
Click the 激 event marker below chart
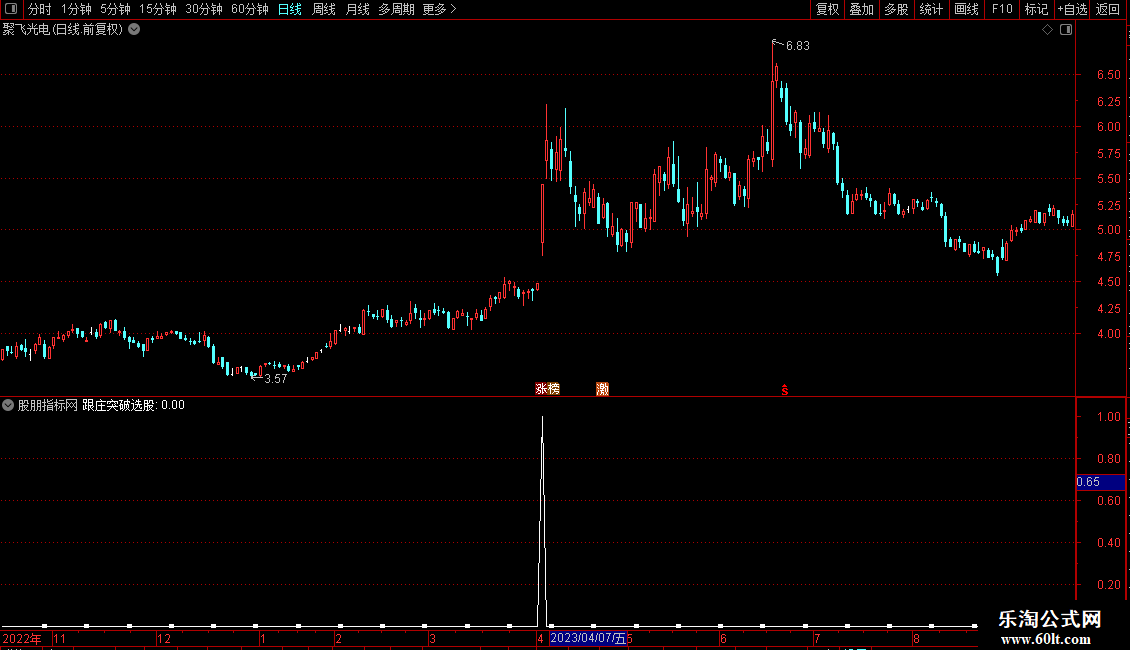[602, 389]
